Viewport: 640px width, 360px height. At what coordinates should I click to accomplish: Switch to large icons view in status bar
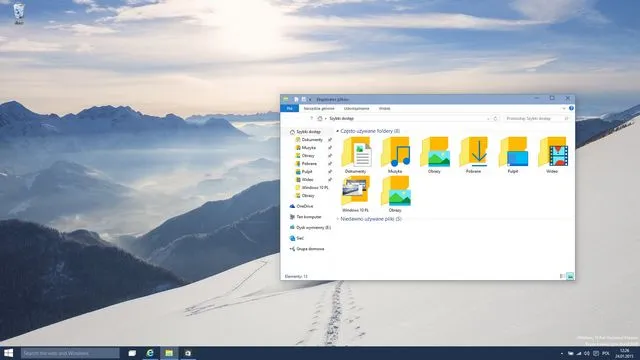570,276
